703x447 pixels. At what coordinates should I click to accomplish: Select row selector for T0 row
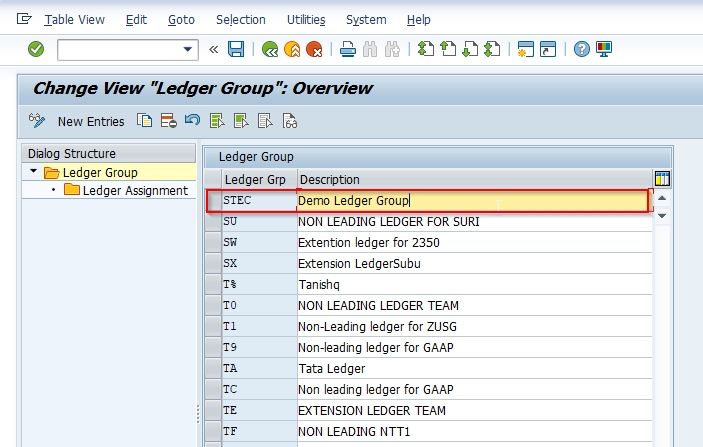(213, 306)
